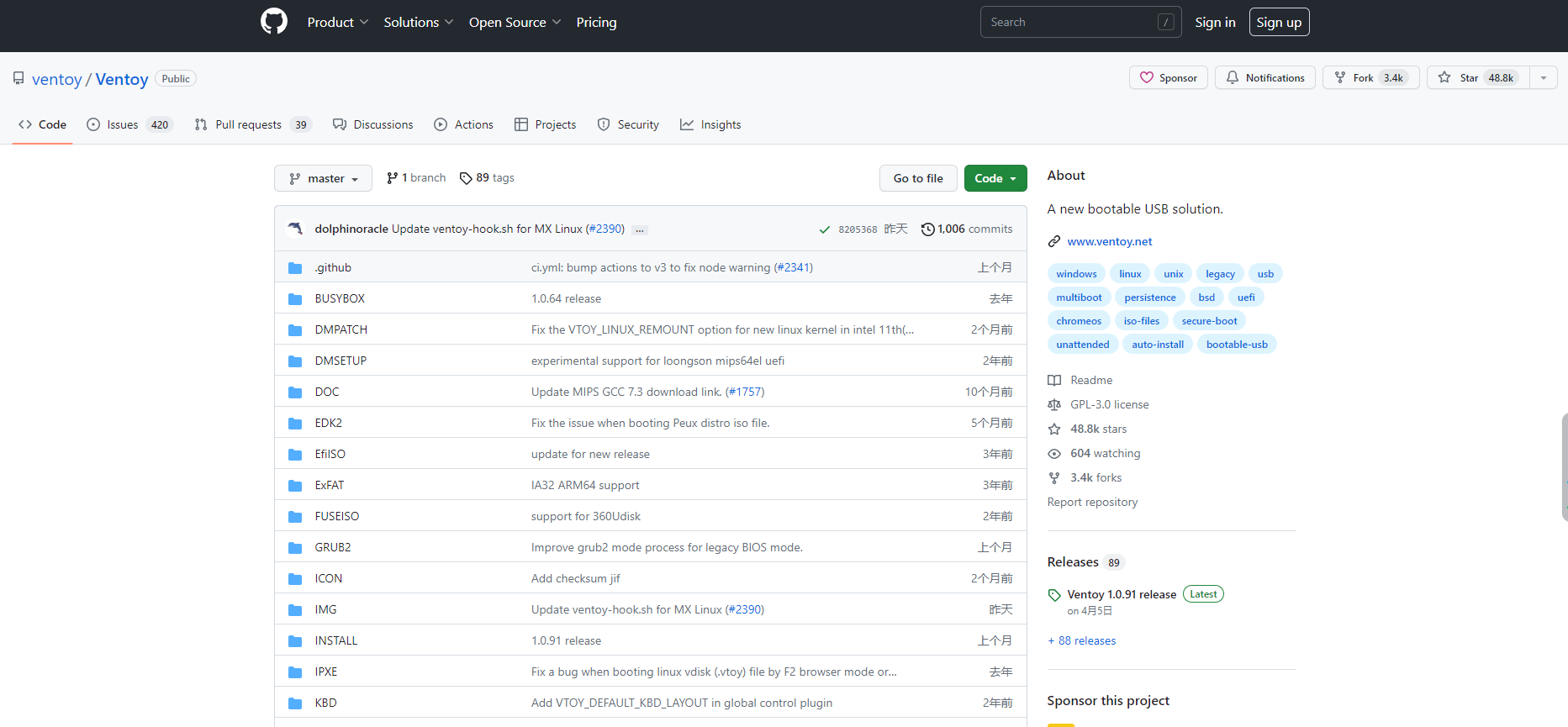
Task: Open the Code tab
Action: [42, 124]
